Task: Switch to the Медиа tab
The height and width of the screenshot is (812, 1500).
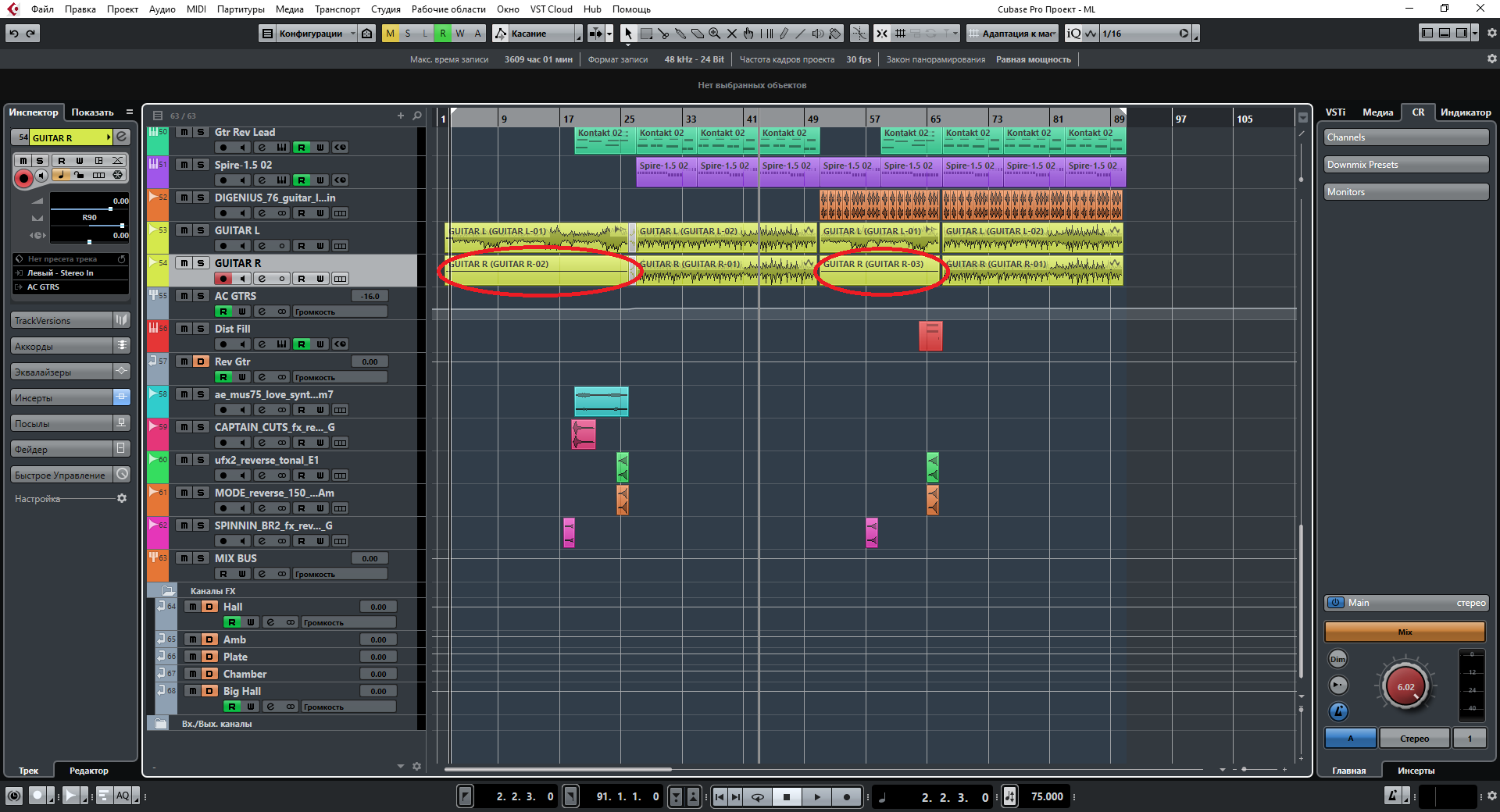Action: coord(1378,112)
